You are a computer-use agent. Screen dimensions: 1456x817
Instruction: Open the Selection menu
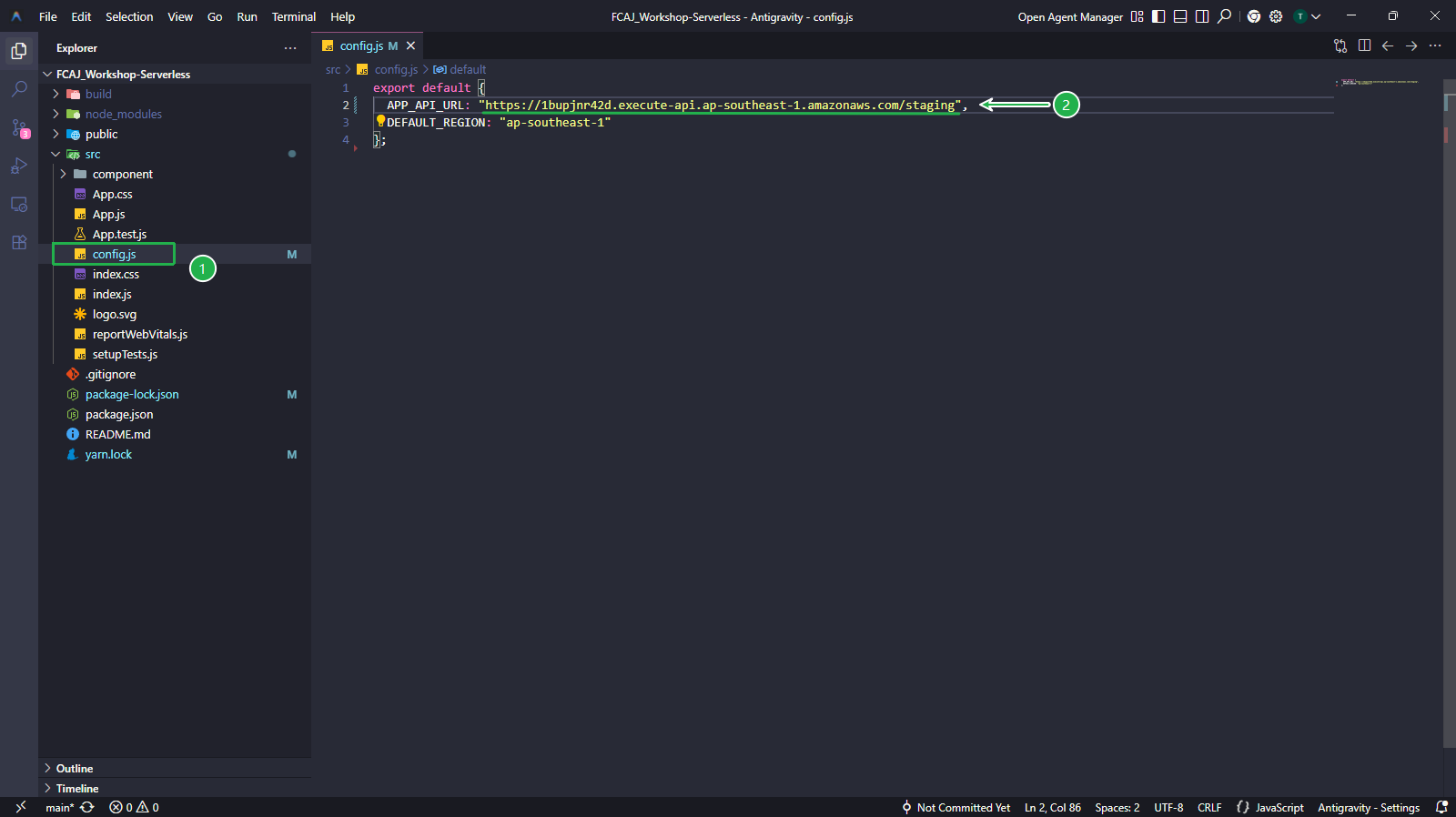click(129, 16)
